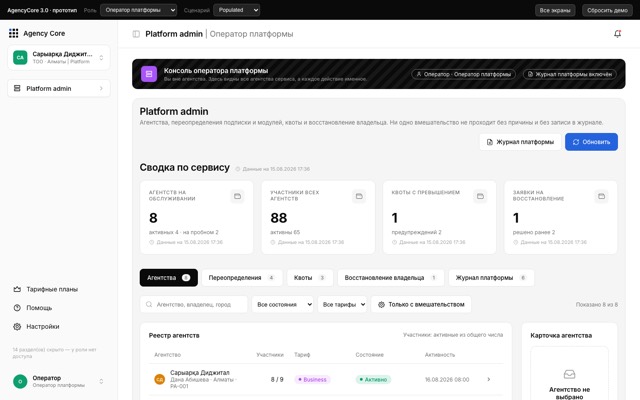Click the Состояние column header

pyautogui.click(x=369, y=355)
